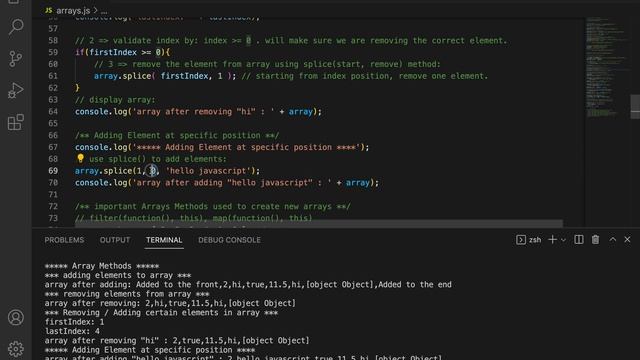Click the breadcrumb ellipsis after arrays.js
Screen dimensions: 640x360
pyautogui.click(x=104, y=11)
